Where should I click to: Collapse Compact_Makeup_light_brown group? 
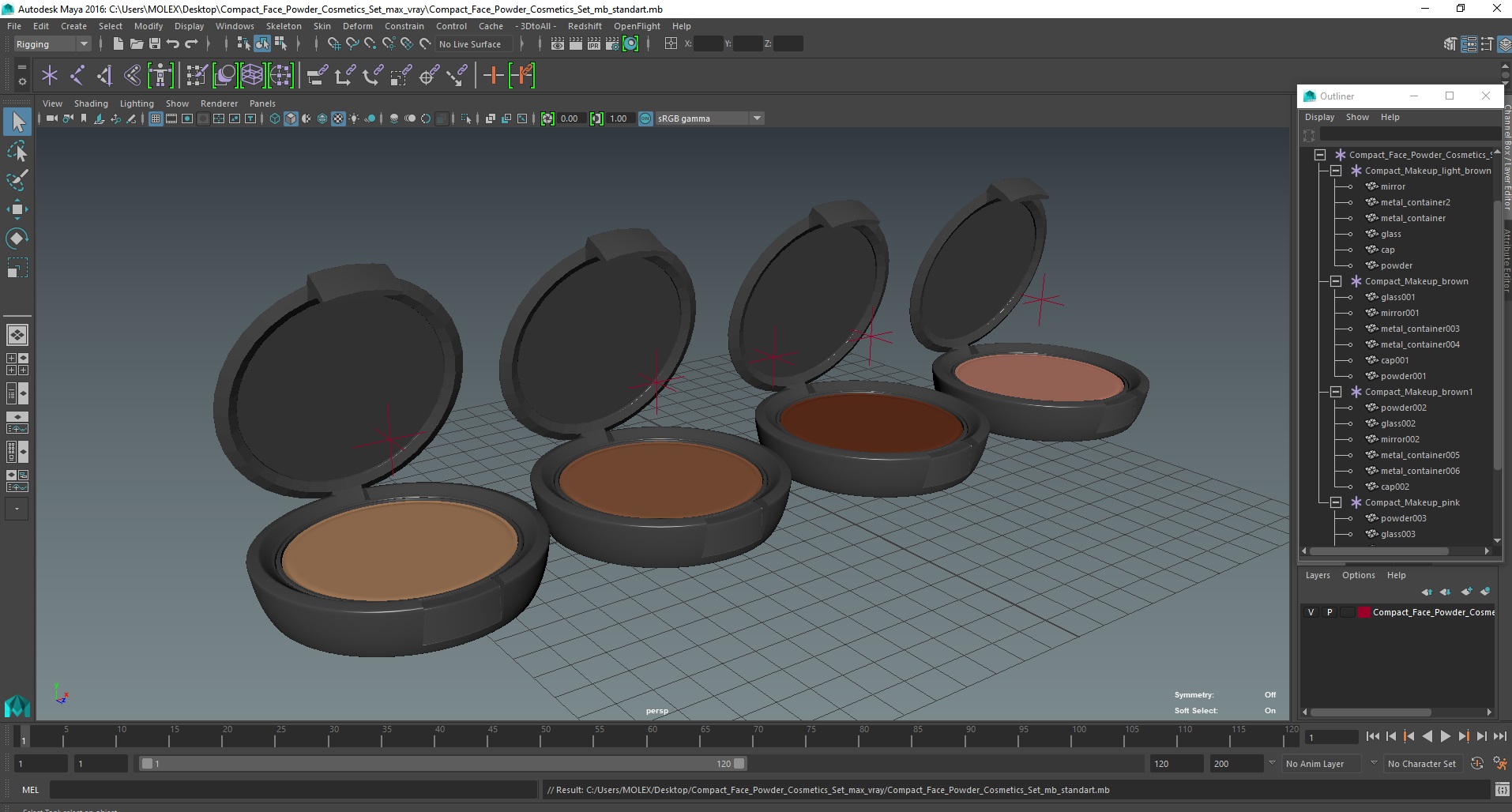1336,171
